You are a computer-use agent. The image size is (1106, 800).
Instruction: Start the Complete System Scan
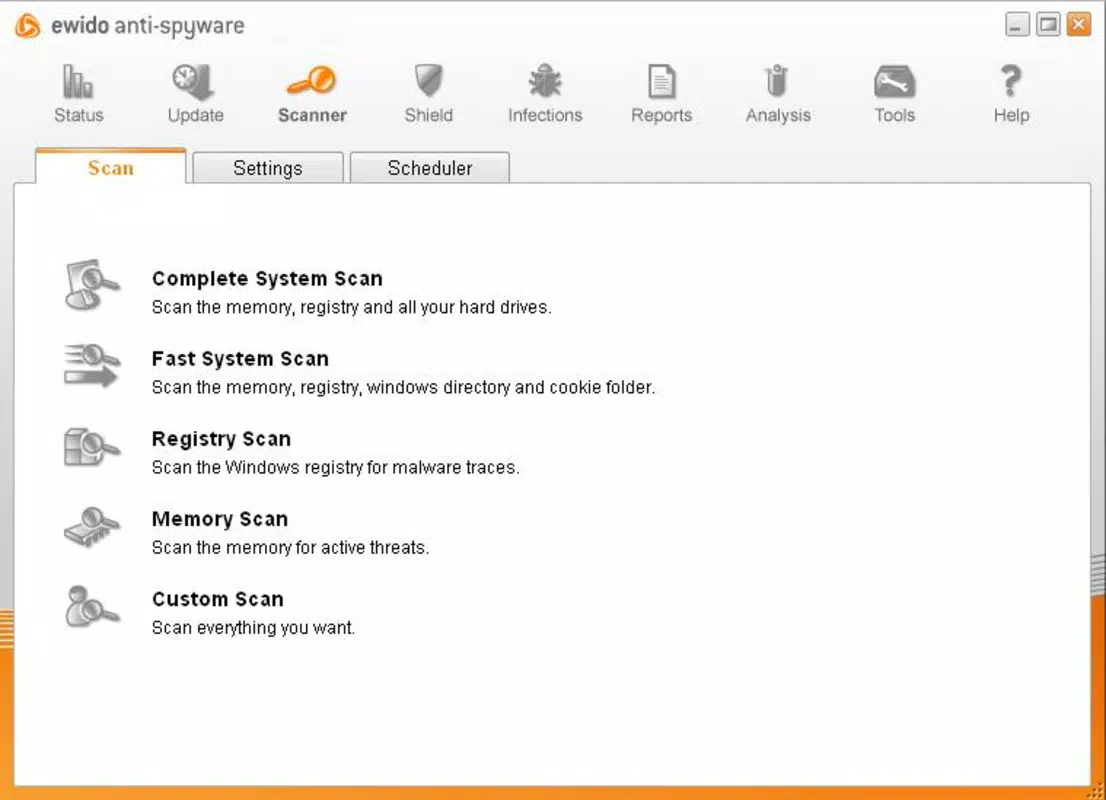267,279
